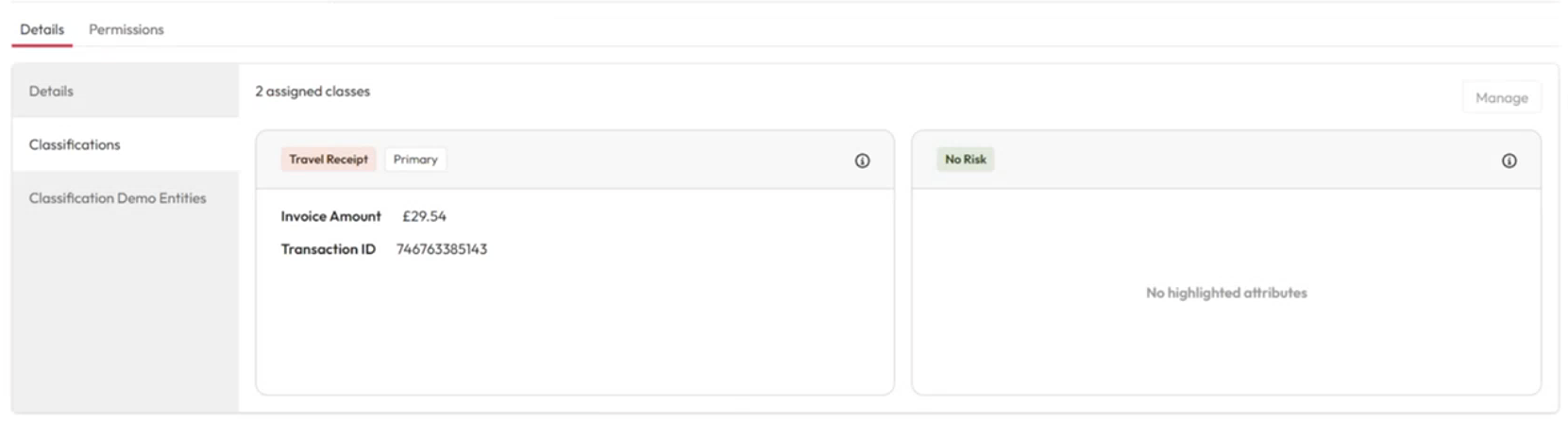This screenshot has height=421, width=1568.
Task: Click the Travel Receipt class tag
Action: 328,160
